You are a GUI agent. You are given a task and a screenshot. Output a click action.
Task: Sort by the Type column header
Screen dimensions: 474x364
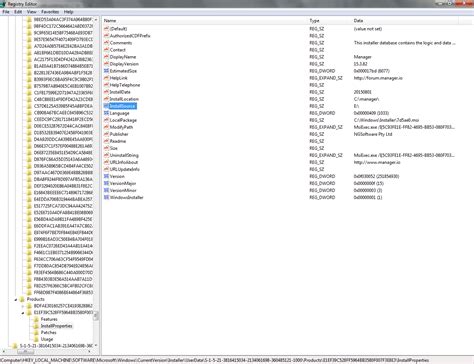[x=329, y=21]
